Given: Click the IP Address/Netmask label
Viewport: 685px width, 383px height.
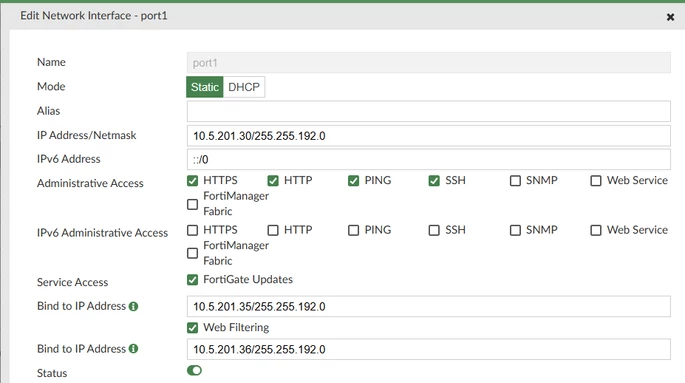Looking at the screenshot, I should (86, 135).
